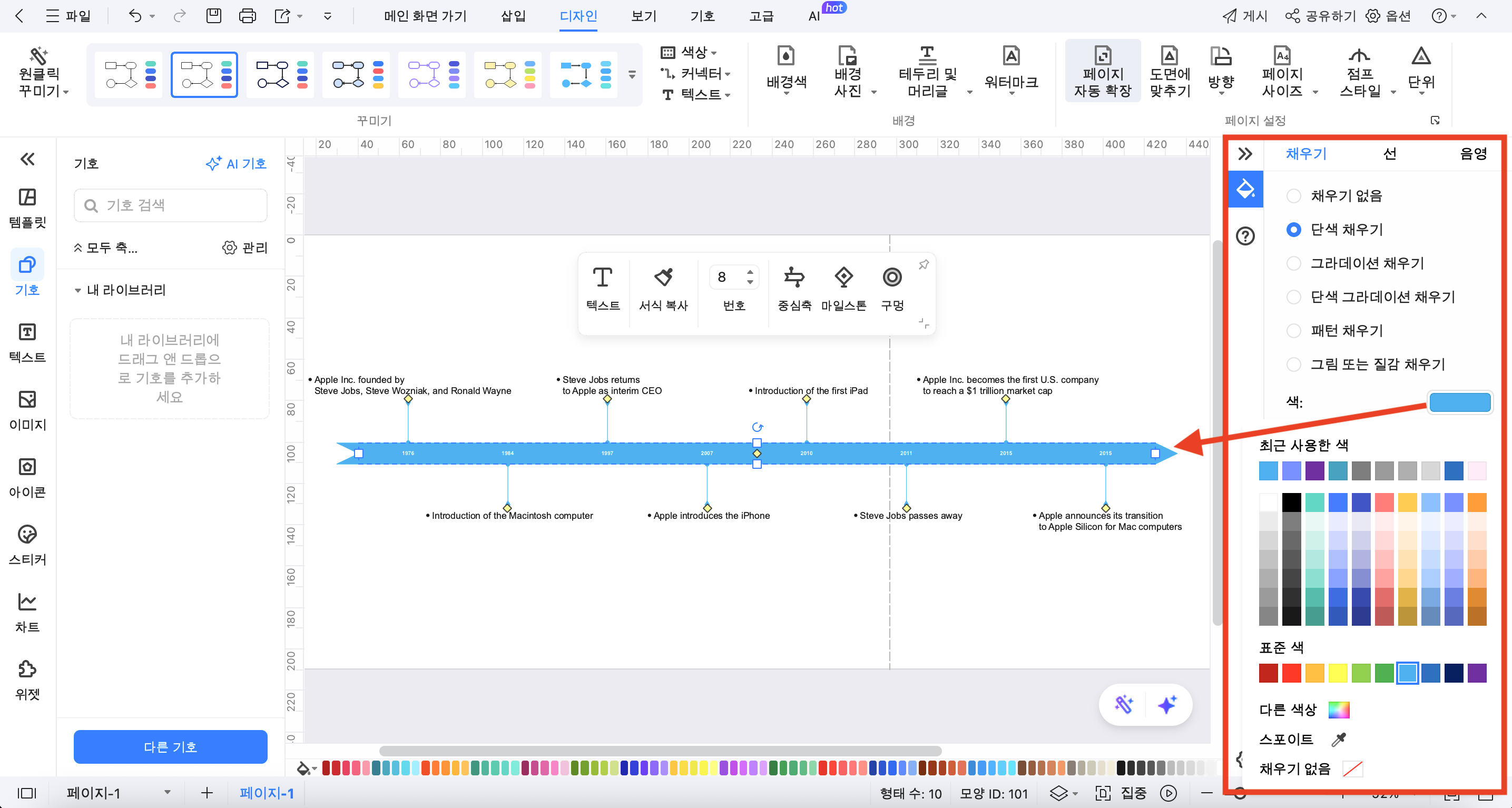Open 위젯 panel in left sidebar

27,681
